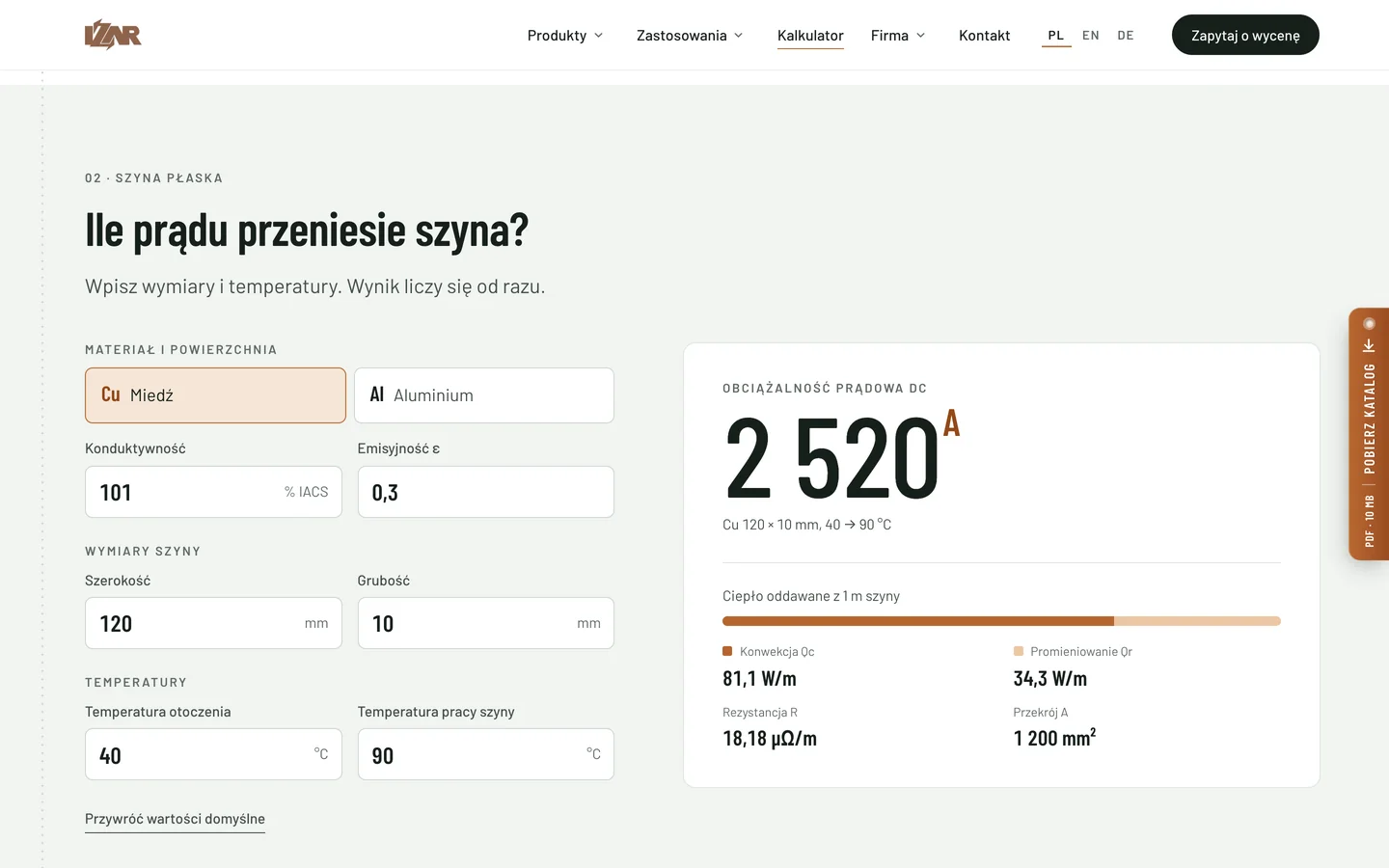Switch language to DE
Image resolution: width=1389 pixels, height=868 pixels.
(1126, 36)
